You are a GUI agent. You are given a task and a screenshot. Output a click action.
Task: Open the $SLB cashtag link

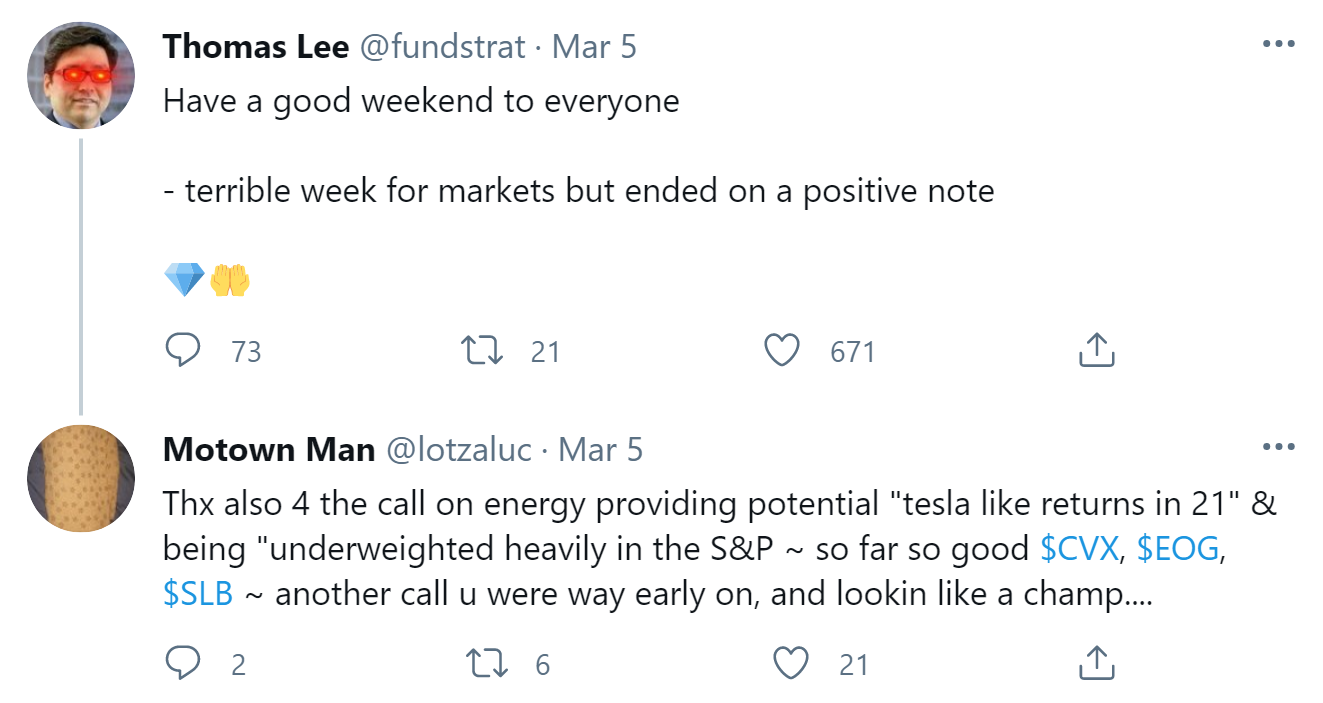[x=198, y=593]
